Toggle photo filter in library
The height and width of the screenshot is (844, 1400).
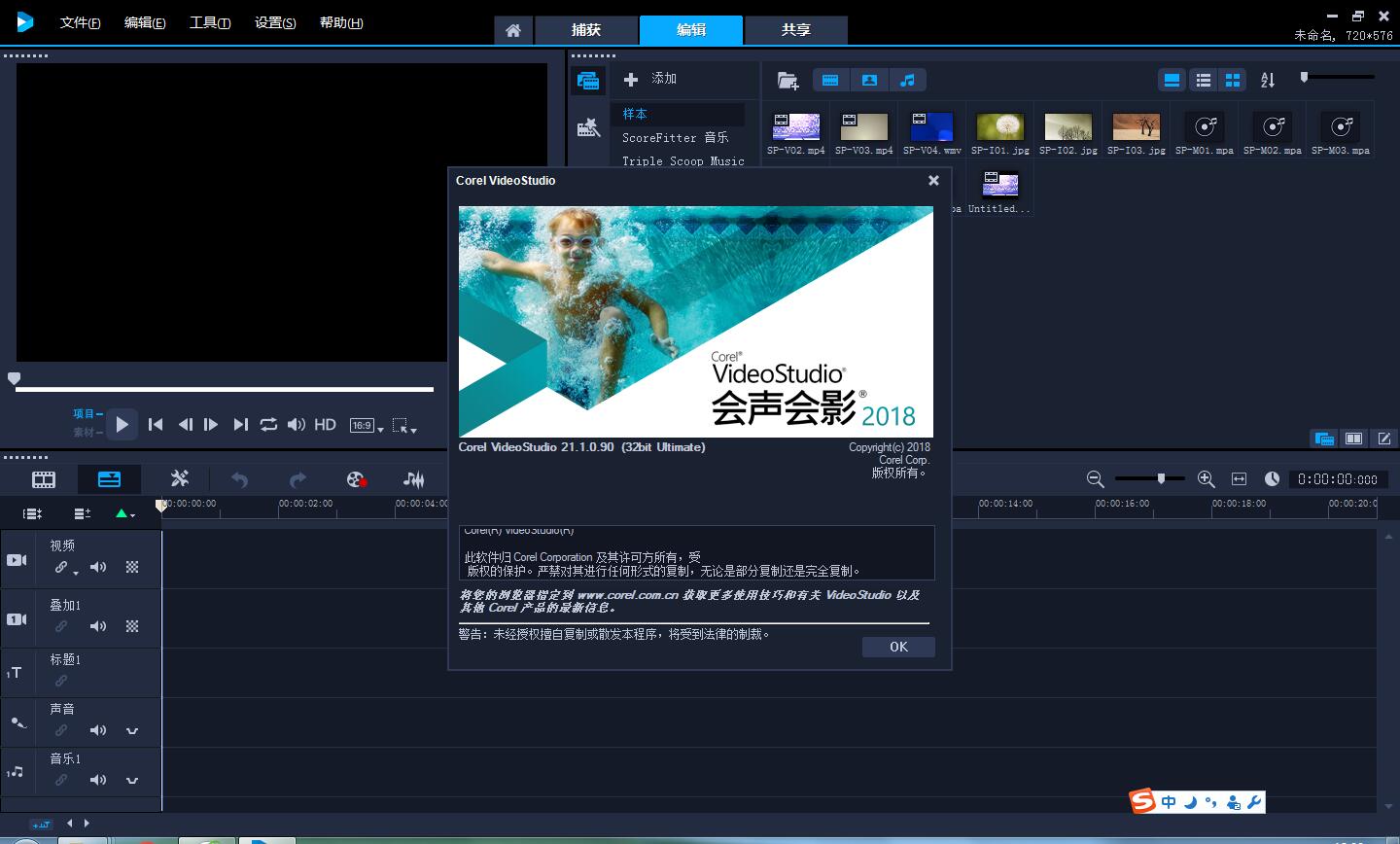869,80
